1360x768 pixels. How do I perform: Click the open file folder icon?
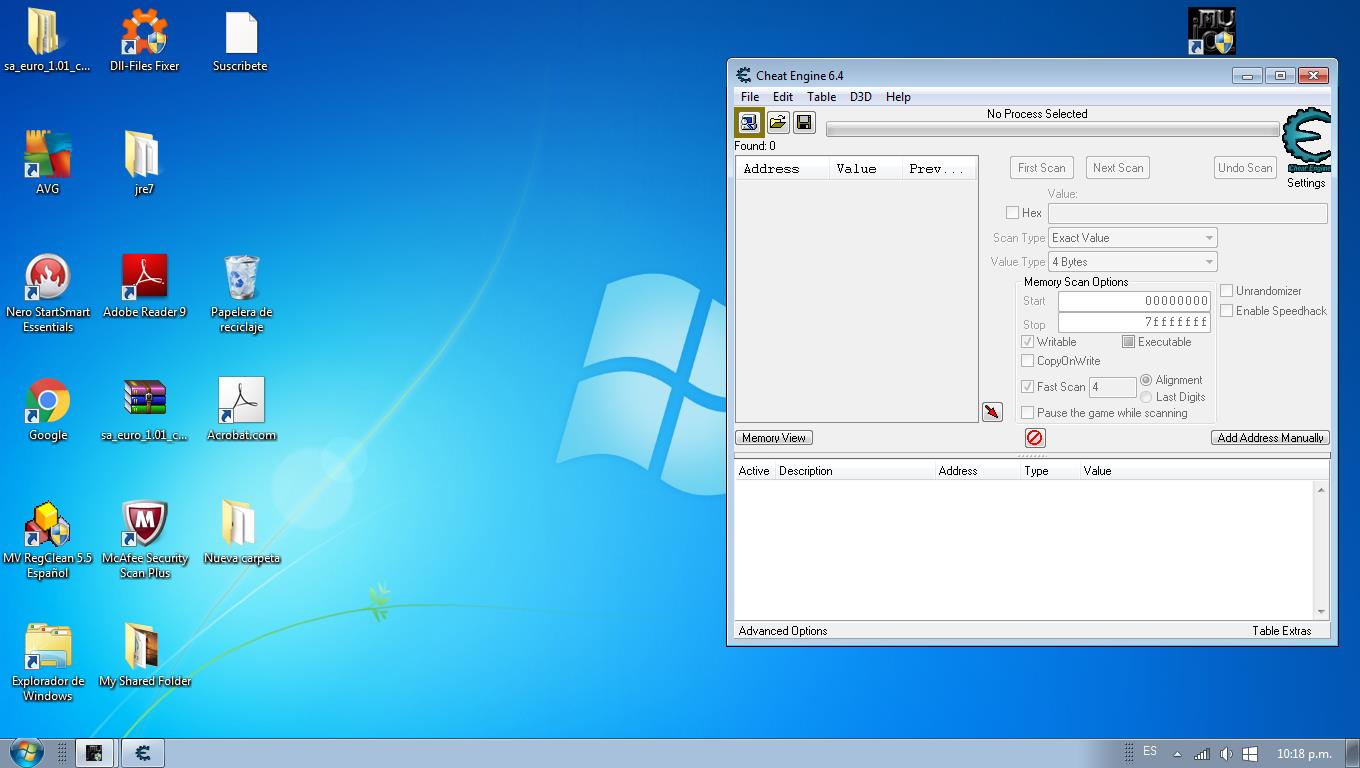point(777,122)
